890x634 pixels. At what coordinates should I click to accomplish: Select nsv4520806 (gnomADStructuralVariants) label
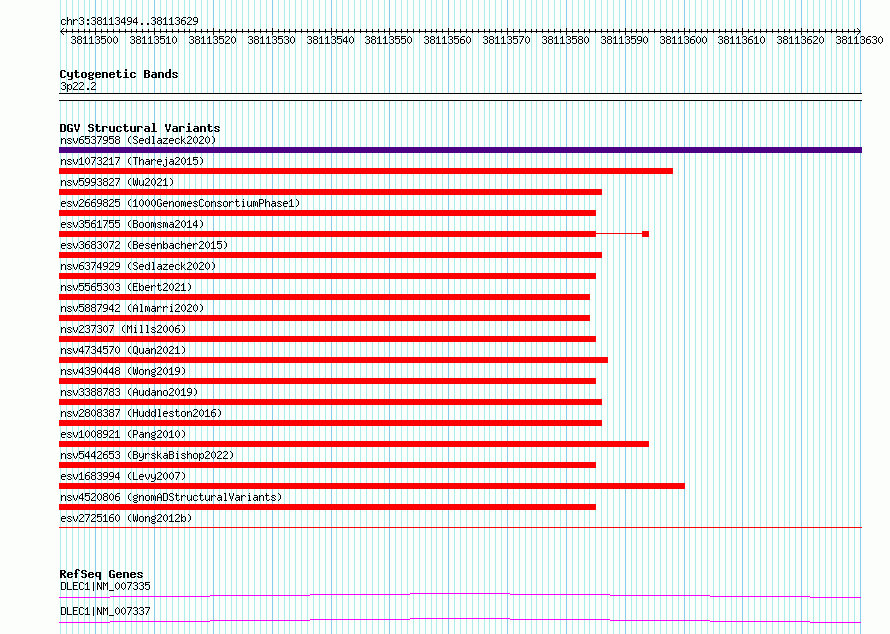[171, 497]
